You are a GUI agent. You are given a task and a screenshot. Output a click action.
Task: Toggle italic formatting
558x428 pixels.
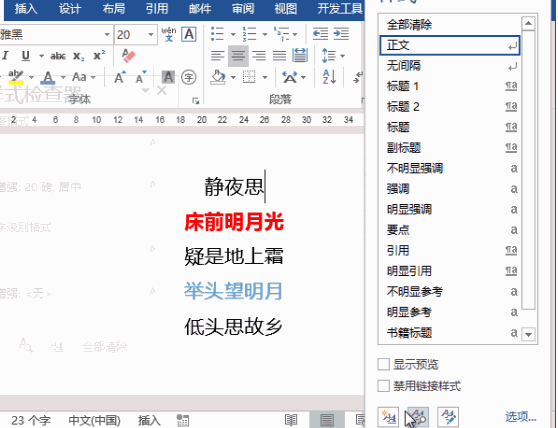(x=5, y=56)
